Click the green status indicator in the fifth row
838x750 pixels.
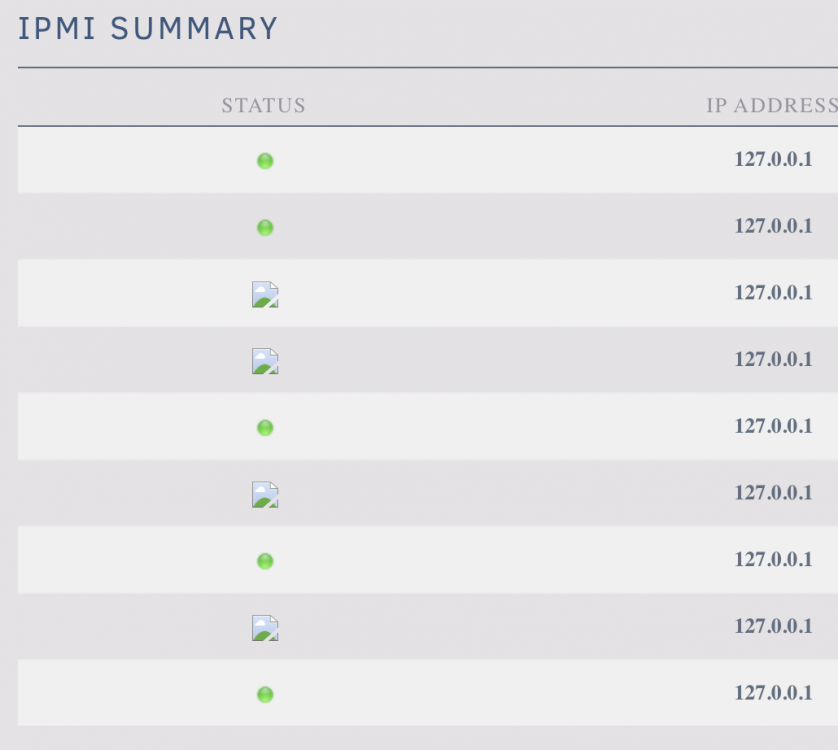click(265, 428)
